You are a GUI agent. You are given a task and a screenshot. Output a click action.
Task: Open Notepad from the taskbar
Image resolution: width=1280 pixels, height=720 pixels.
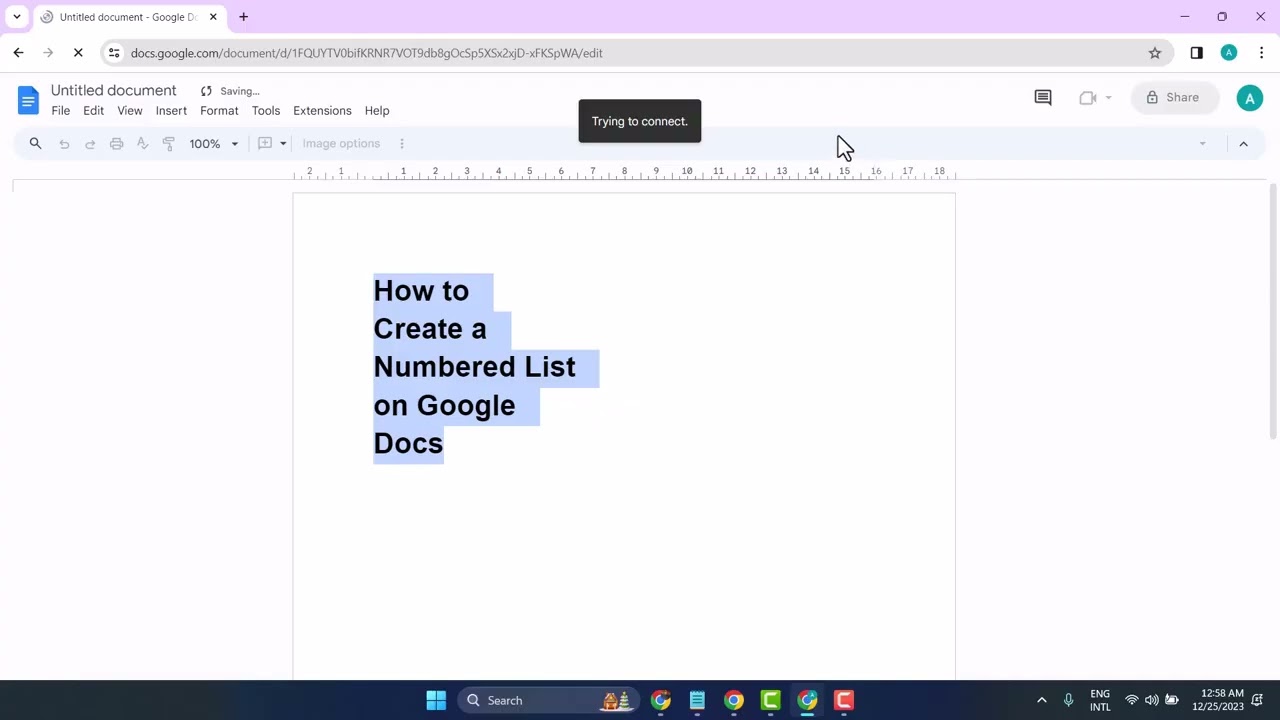pyautogui.click(x=697, y=700)
